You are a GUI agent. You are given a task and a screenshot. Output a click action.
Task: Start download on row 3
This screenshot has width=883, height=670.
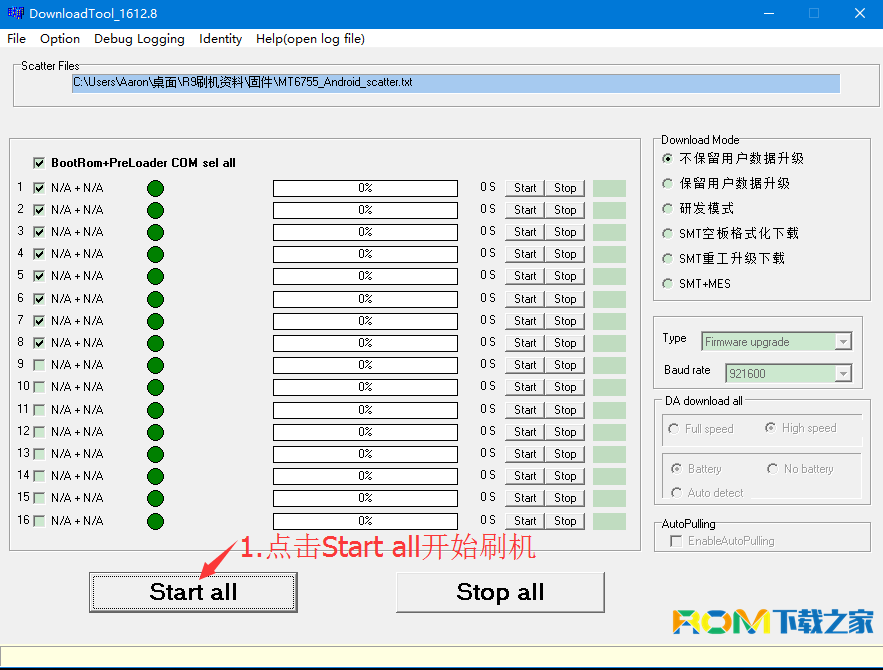pyautogui.click(x=525, y=232)
